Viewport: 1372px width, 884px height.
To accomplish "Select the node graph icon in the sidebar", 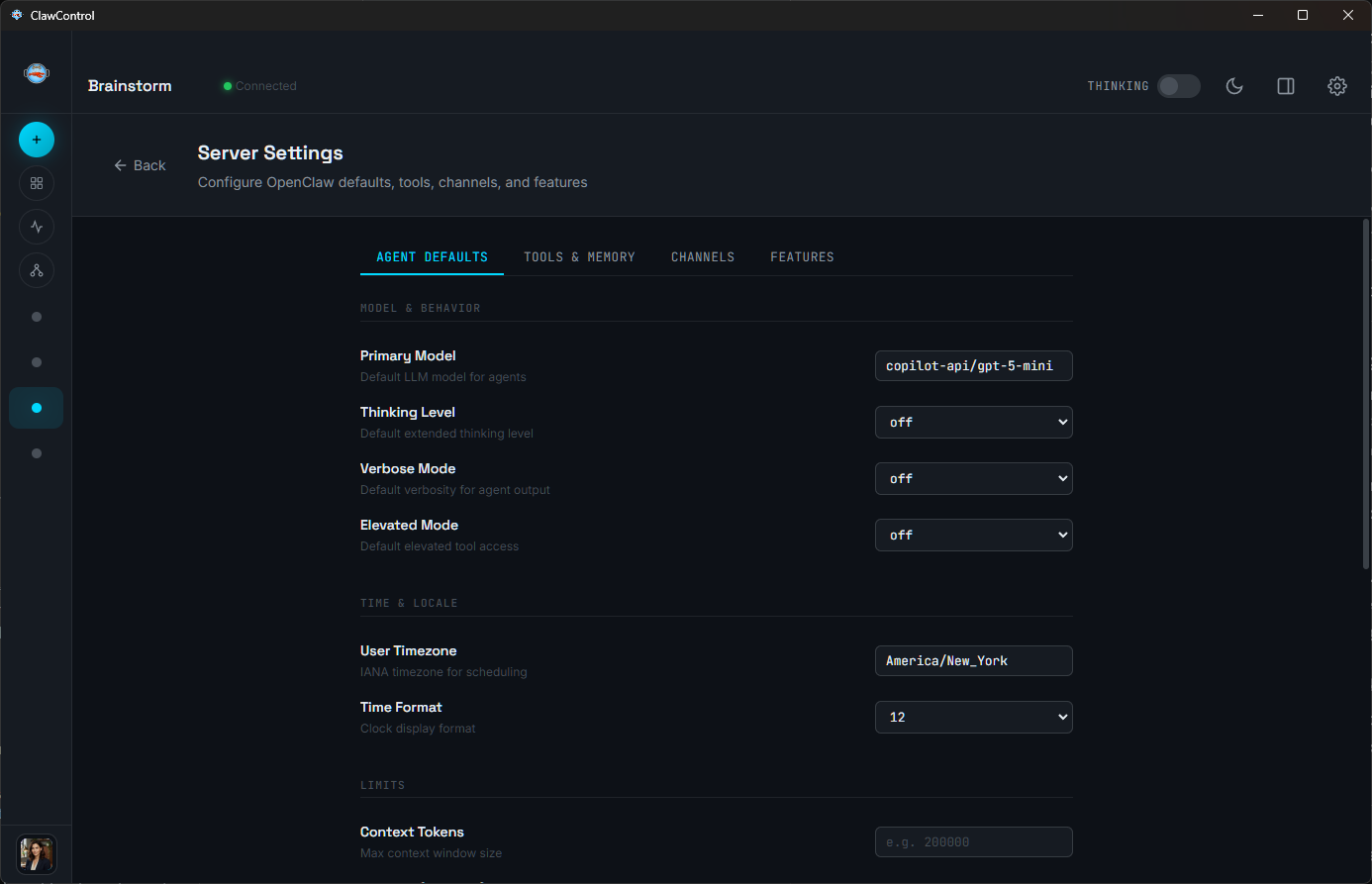I will 36,270.
